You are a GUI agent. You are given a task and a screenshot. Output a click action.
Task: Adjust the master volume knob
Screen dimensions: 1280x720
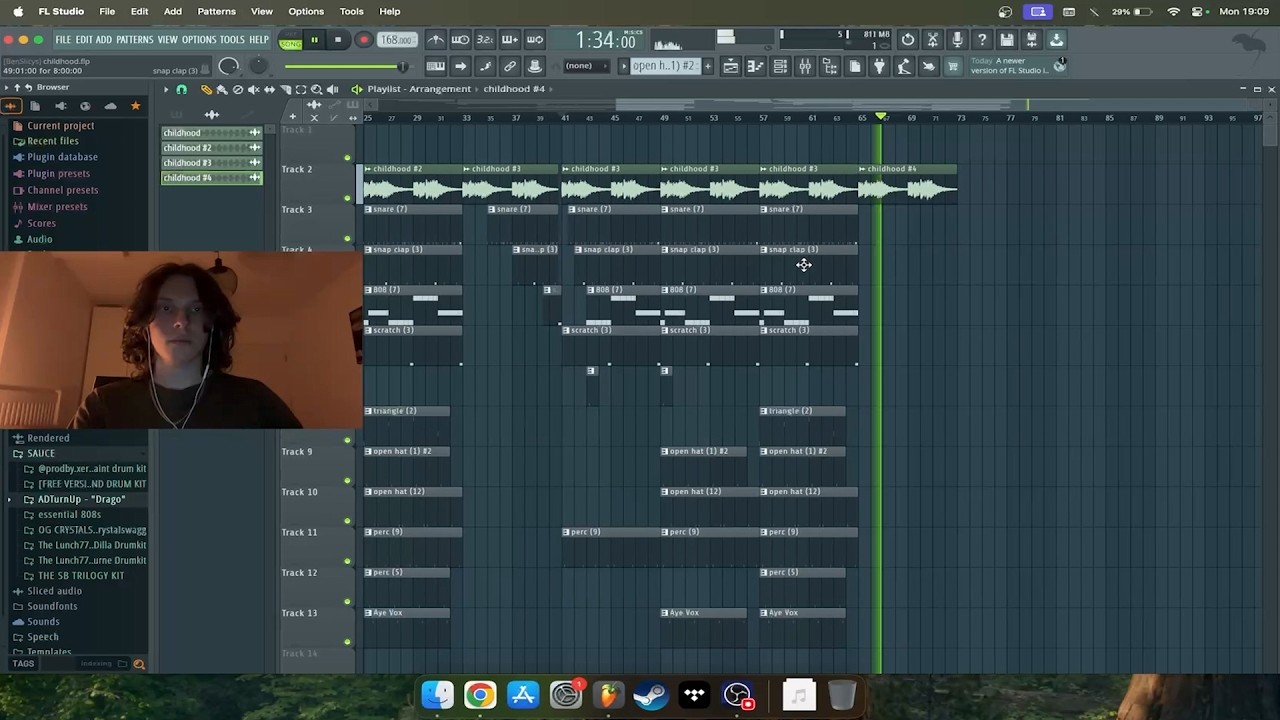tap(229, 66)
